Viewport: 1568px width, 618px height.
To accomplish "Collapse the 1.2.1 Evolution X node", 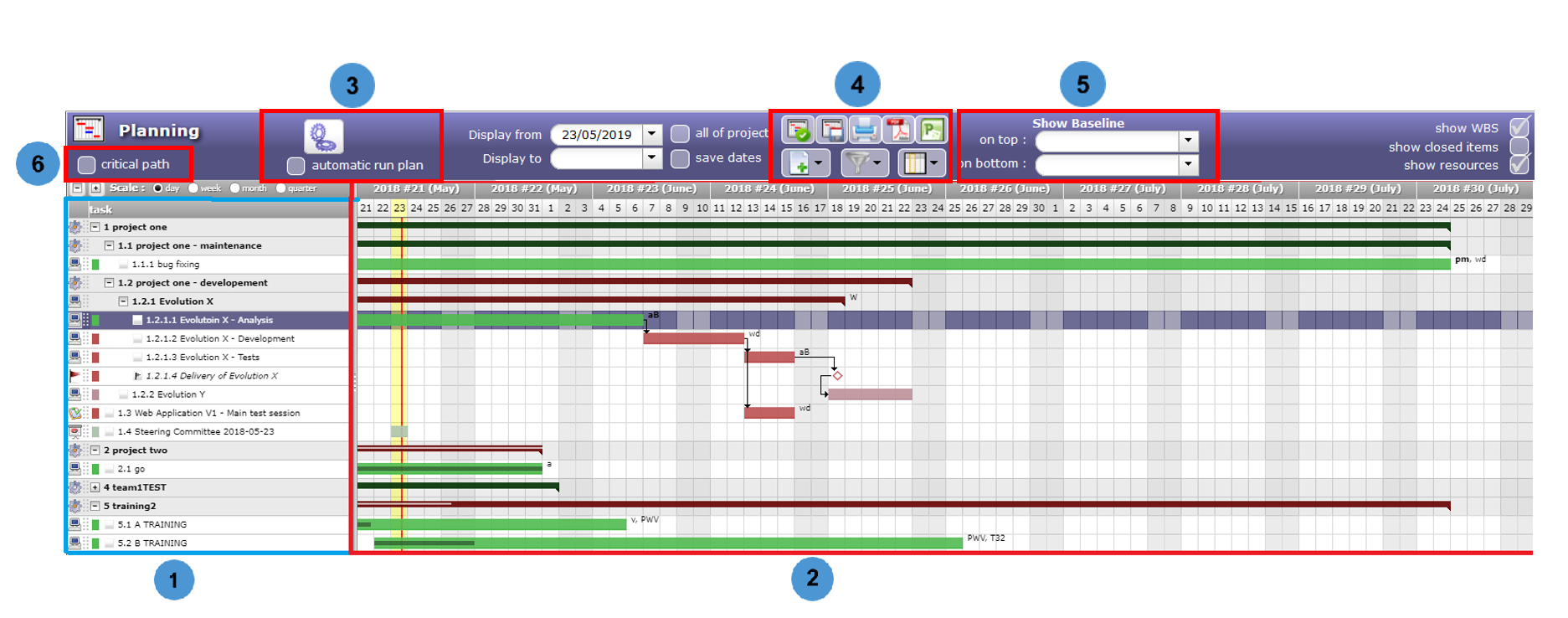I will pos(123,301).
